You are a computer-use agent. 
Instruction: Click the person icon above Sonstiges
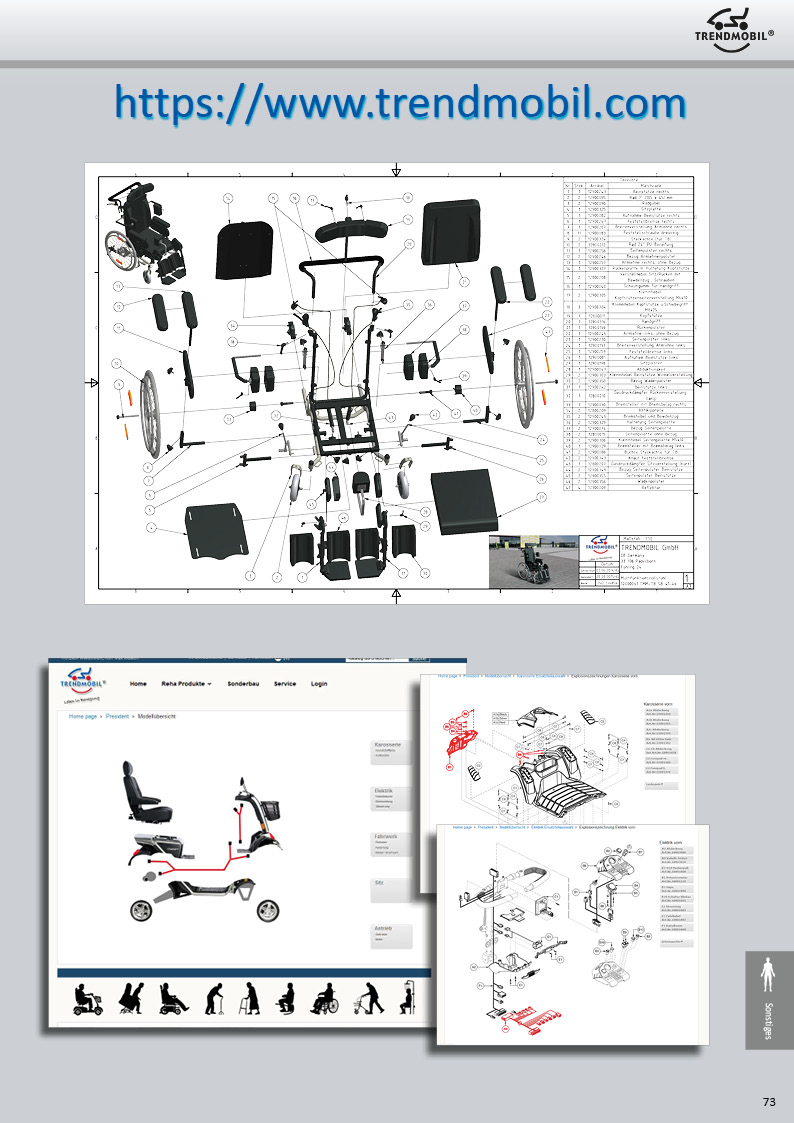(x=768, y=974)
